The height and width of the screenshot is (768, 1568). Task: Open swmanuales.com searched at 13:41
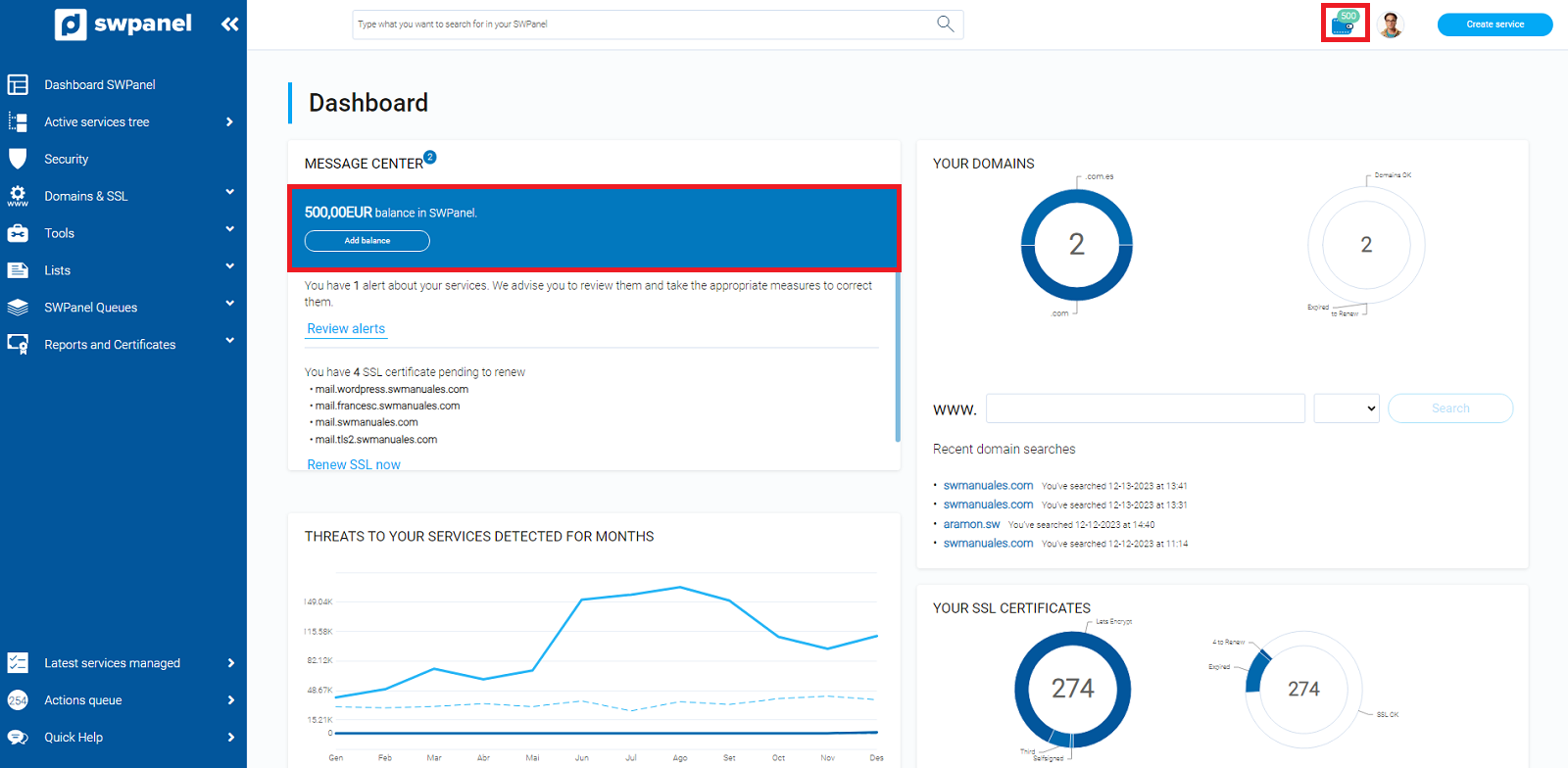pyautogui.click(x=988, y=486)
